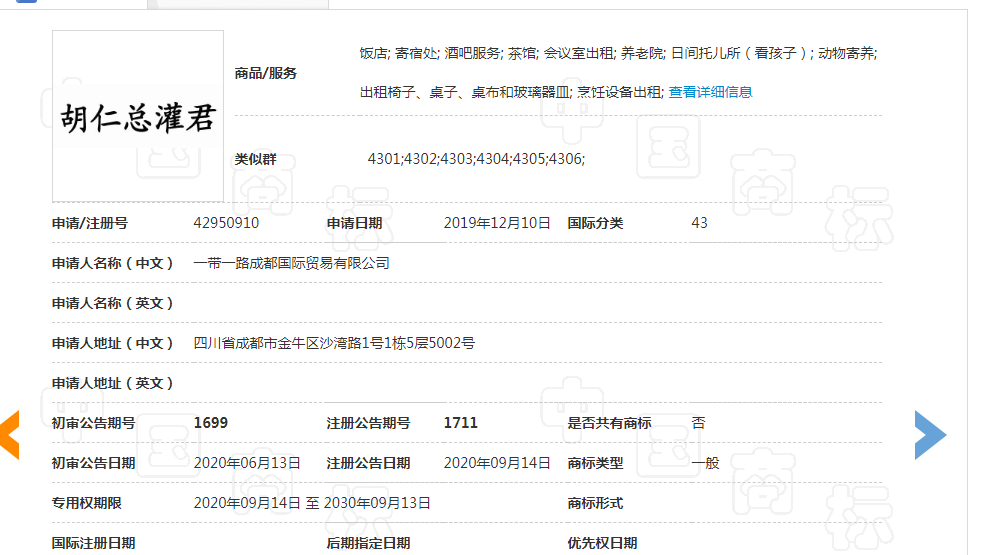
Task: Click the blue next-trademark arrow
Action: click(929, 434)
